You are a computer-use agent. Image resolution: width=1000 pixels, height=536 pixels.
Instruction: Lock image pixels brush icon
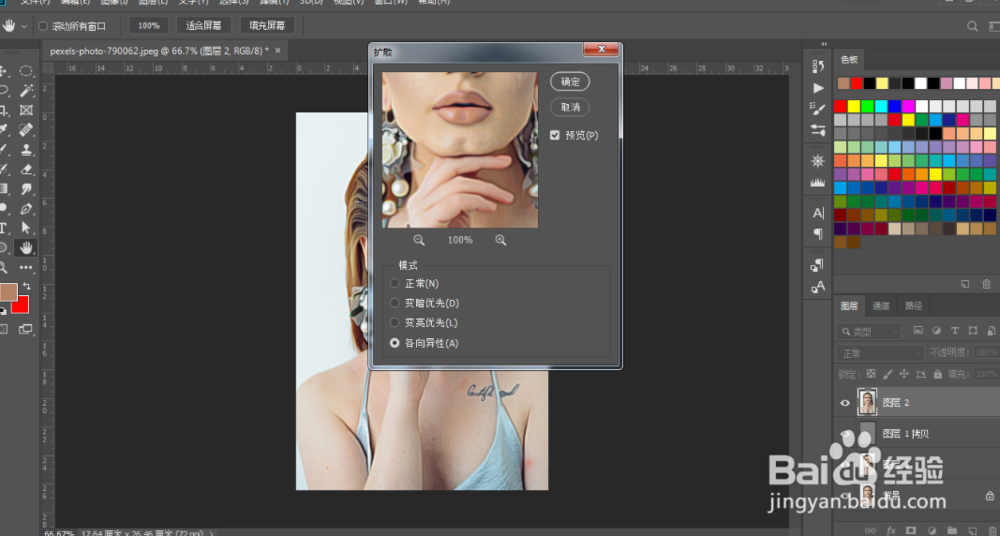(x=888, y=374)
